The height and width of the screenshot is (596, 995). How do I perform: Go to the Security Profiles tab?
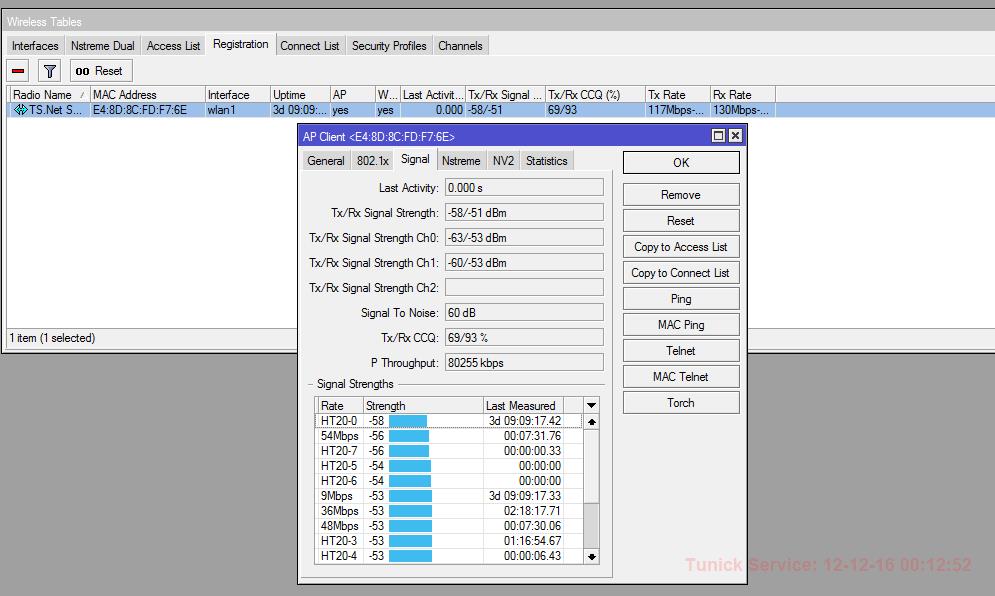pos(389,46)
